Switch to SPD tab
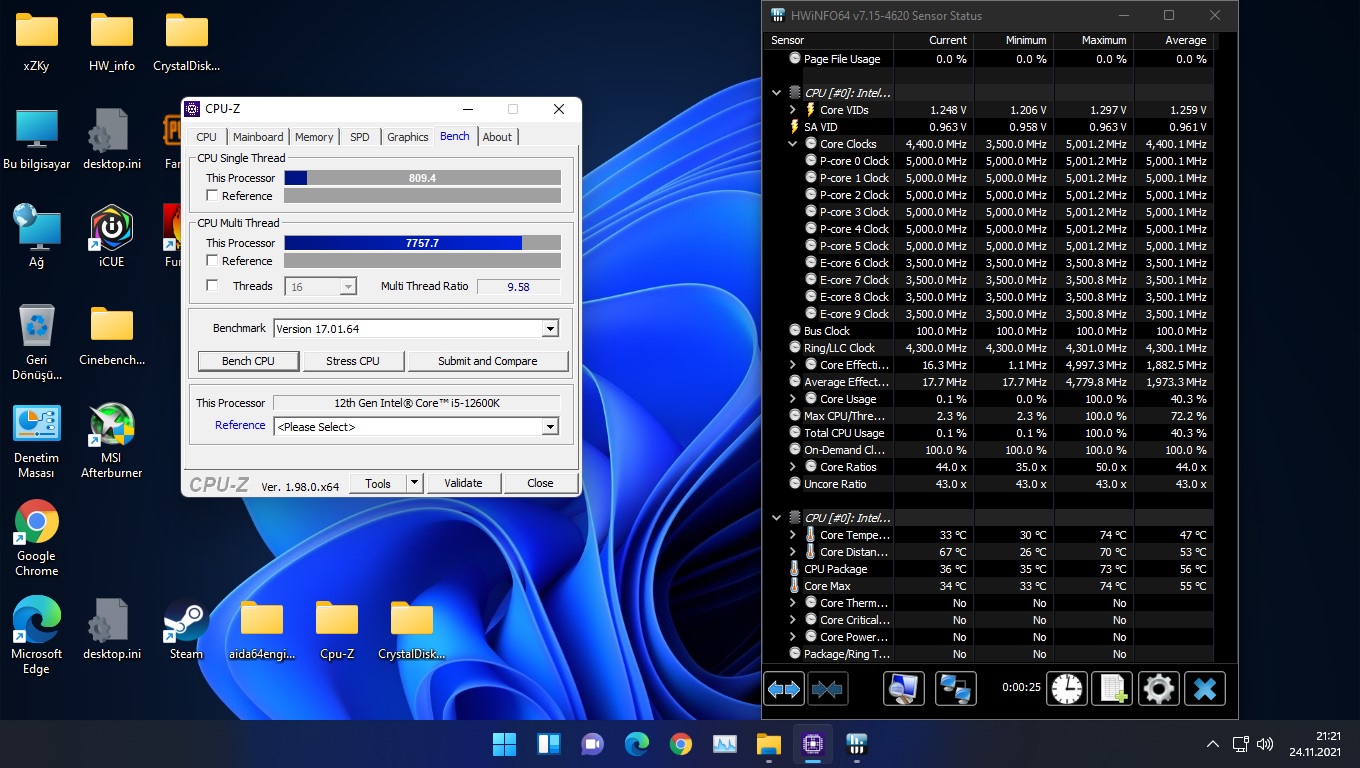 coord(360,137)
